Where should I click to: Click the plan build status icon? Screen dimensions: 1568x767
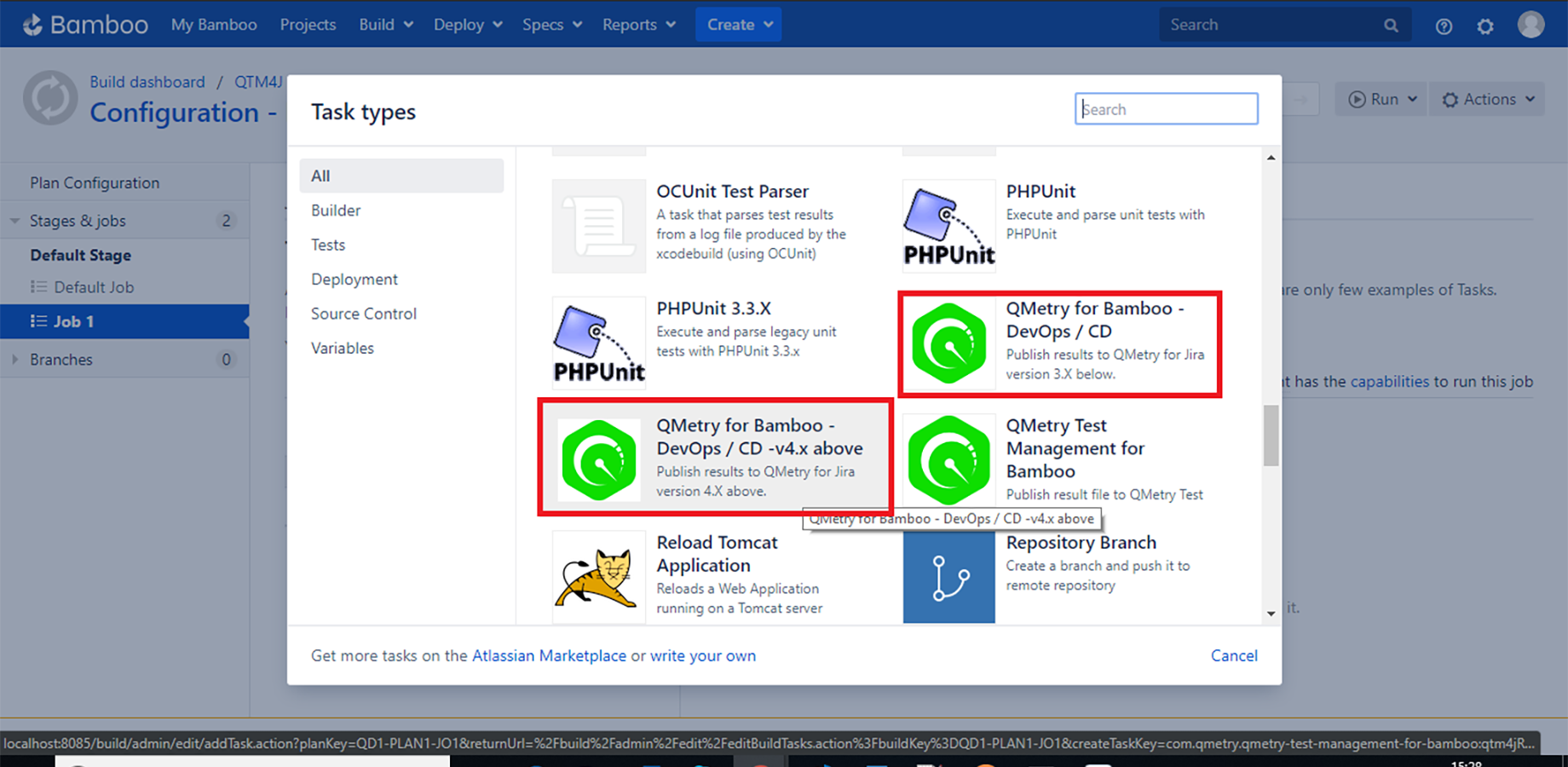(50, 98)
